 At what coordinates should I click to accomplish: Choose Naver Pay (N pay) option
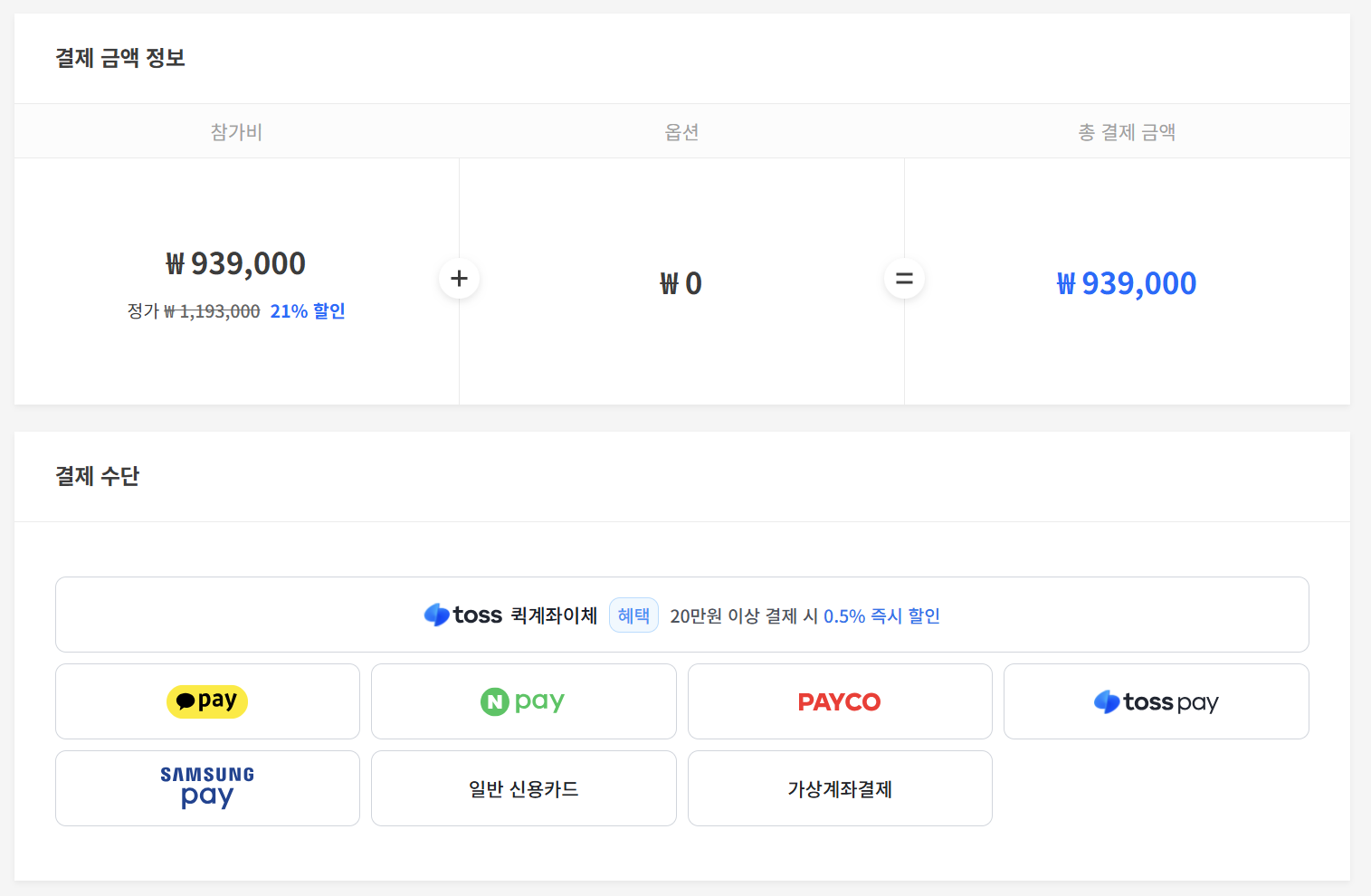pos(523,701)
